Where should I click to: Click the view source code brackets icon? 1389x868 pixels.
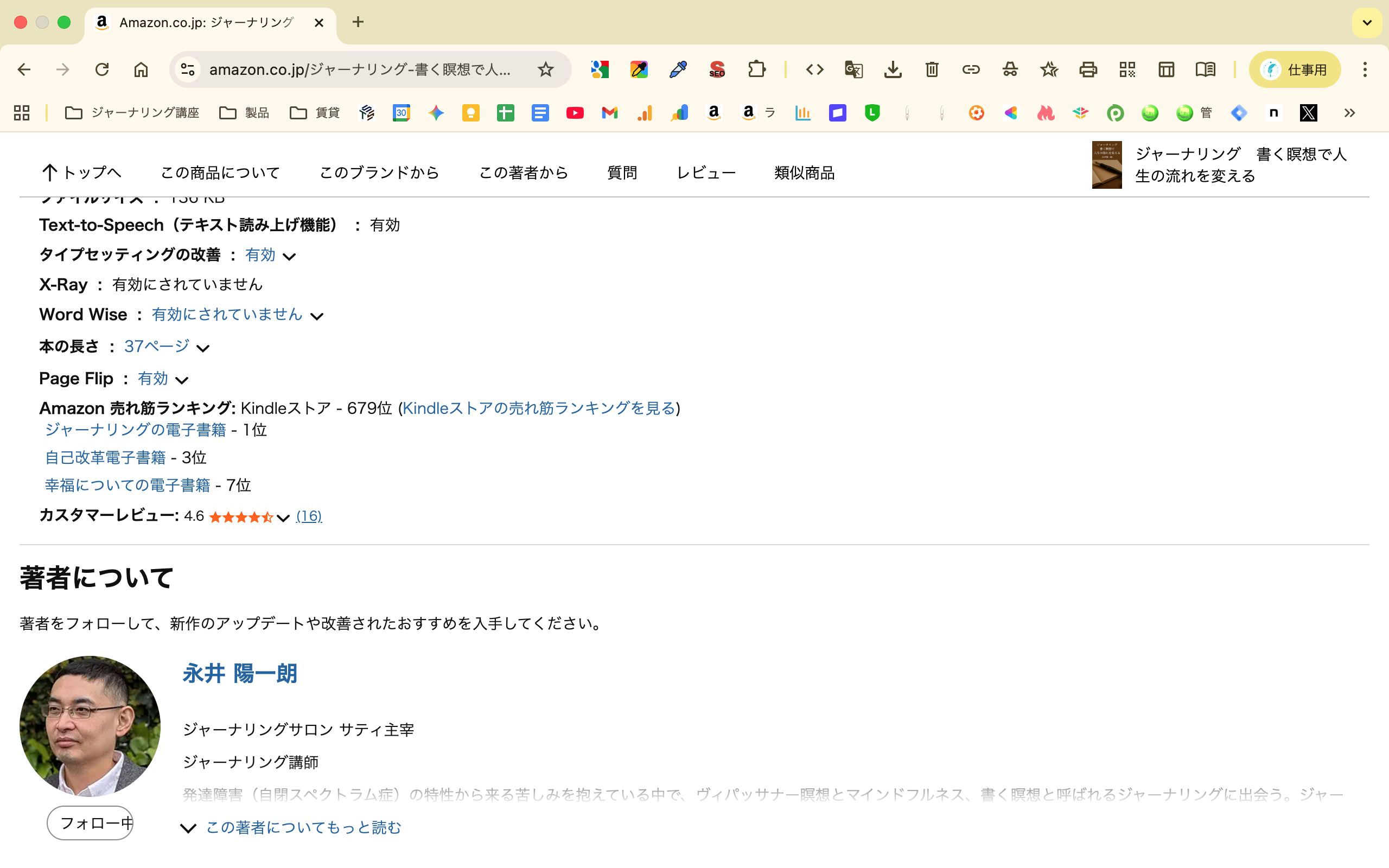coord(814,69)
